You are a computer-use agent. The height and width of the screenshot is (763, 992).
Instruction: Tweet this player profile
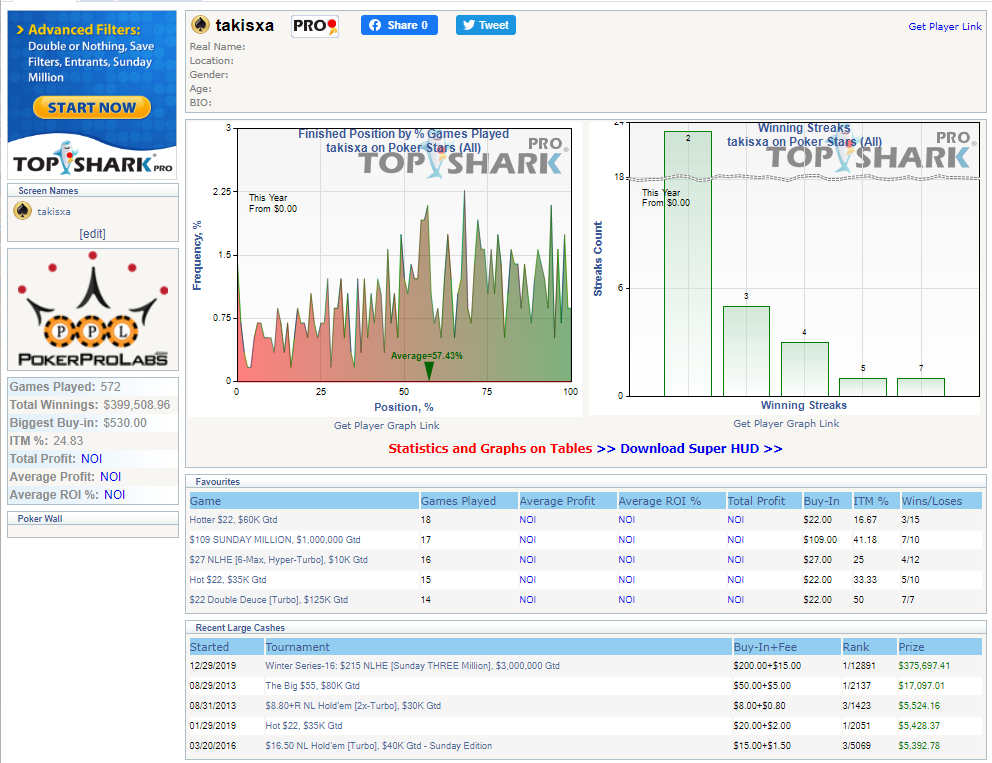point(486,25)
